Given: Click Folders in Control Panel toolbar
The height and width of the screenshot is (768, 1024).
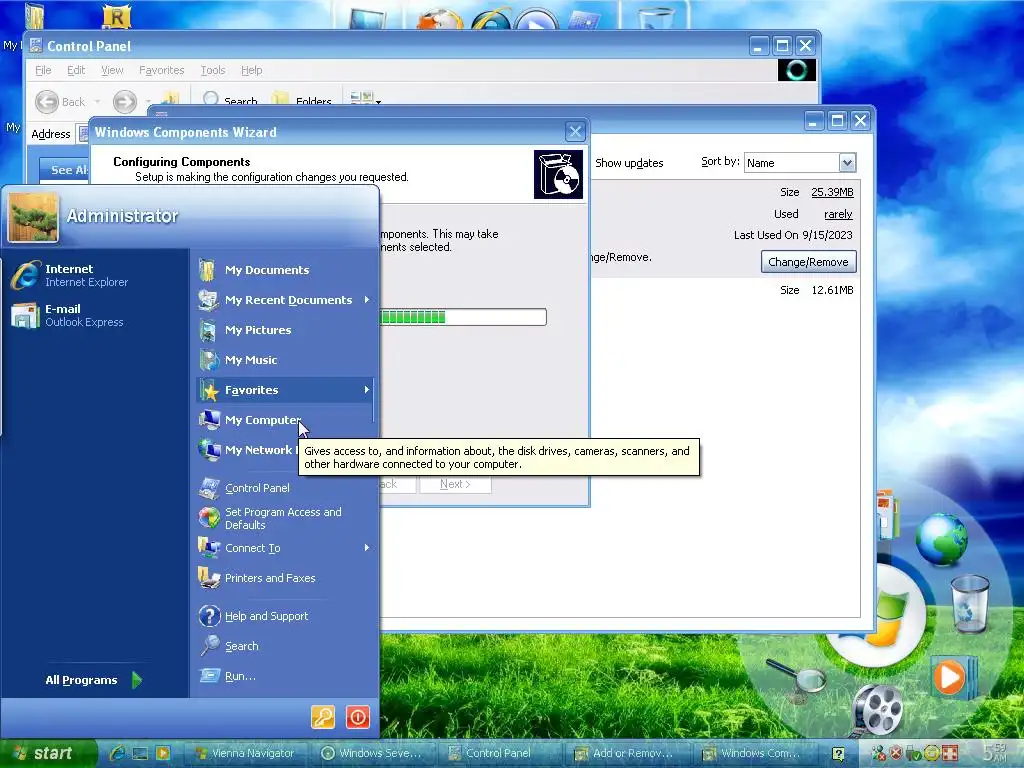Looking at the screenshot, I should [302, 100].
